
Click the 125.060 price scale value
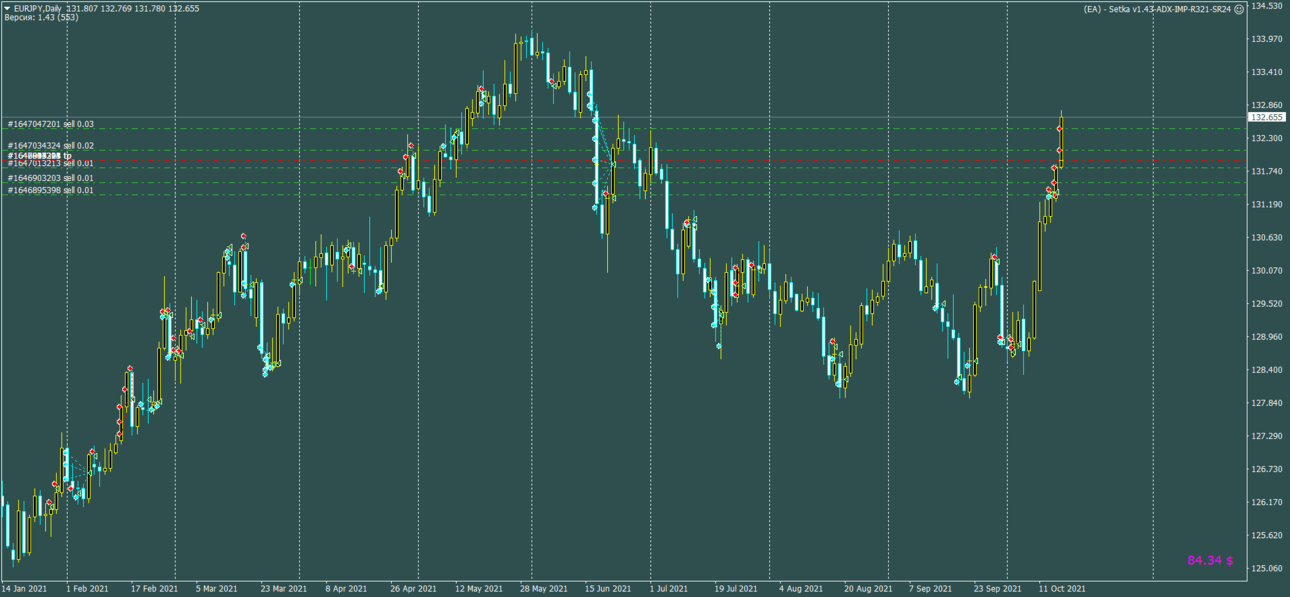click(1266, 568)
